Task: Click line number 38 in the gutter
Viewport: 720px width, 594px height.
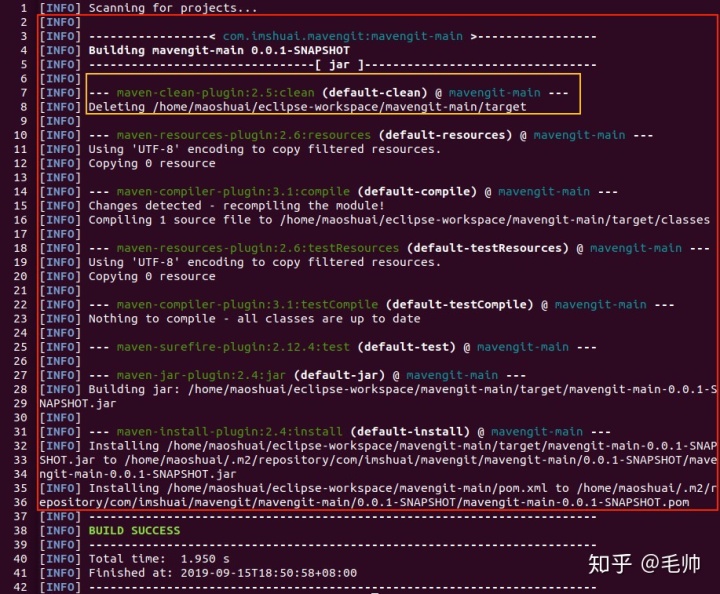Action: (20, 531)
